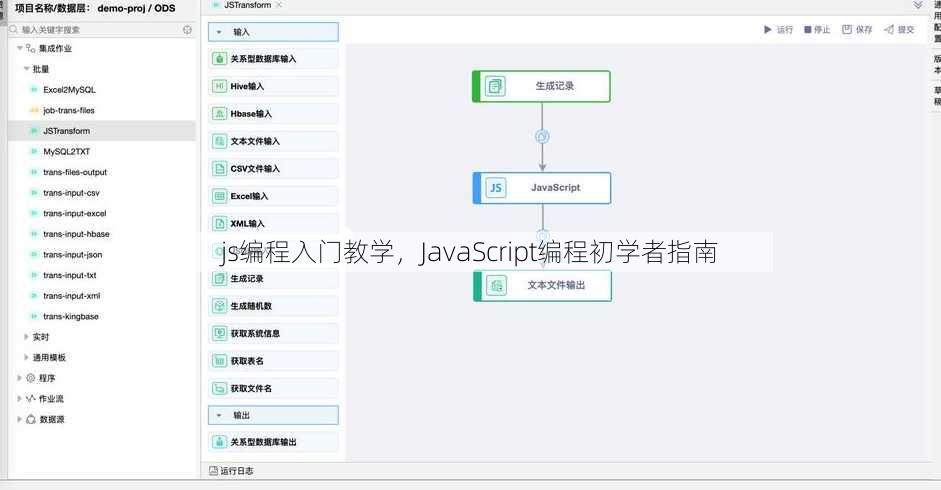Collapse the 输出 component group

pos(219,415)
